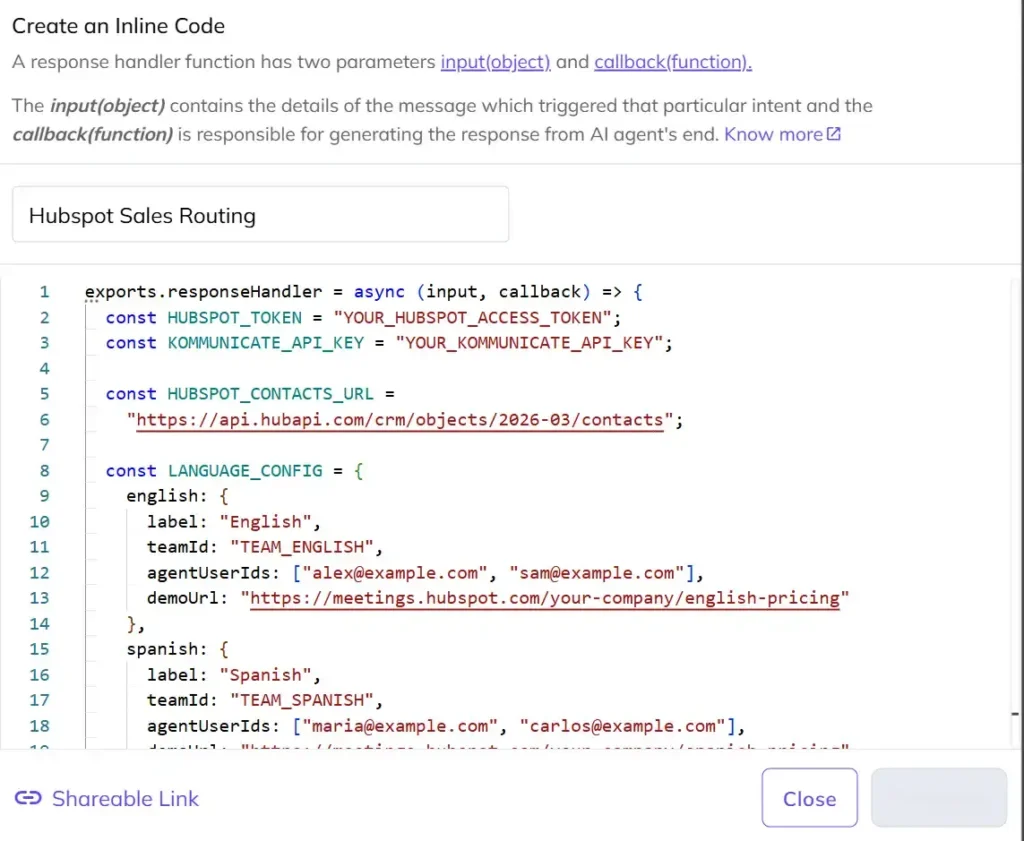Click "sam@example.com" in agentUserIds

[x=596, y=573]
